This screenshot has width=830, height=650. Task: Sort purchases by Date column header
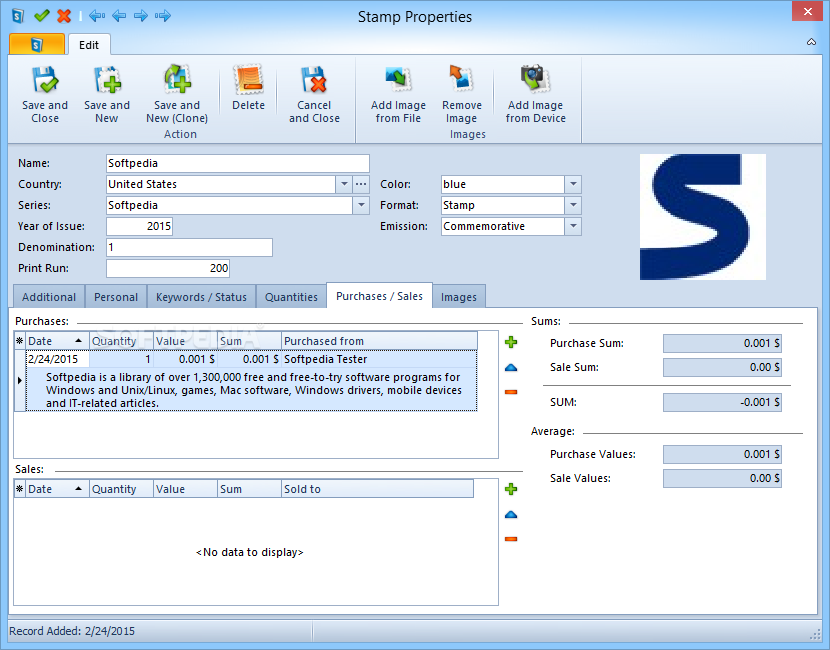click(58, 341)
